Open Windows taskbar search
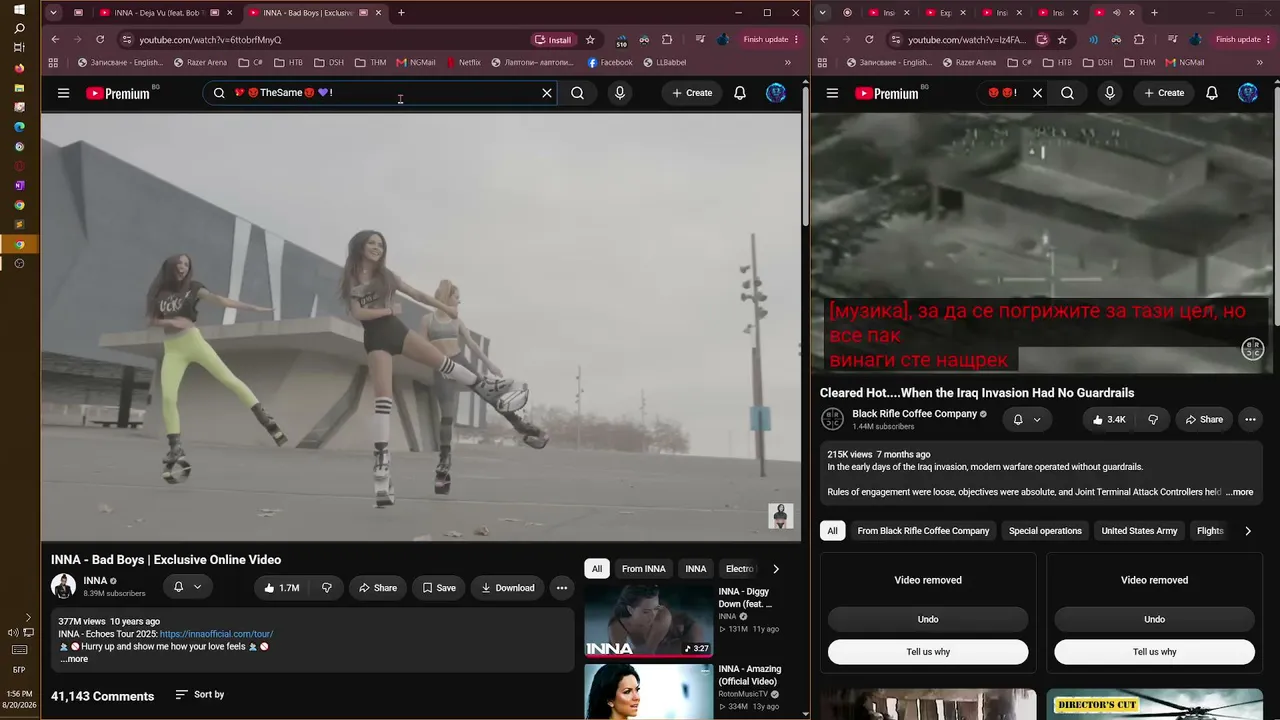The image size is (1280, 720). 19,29
